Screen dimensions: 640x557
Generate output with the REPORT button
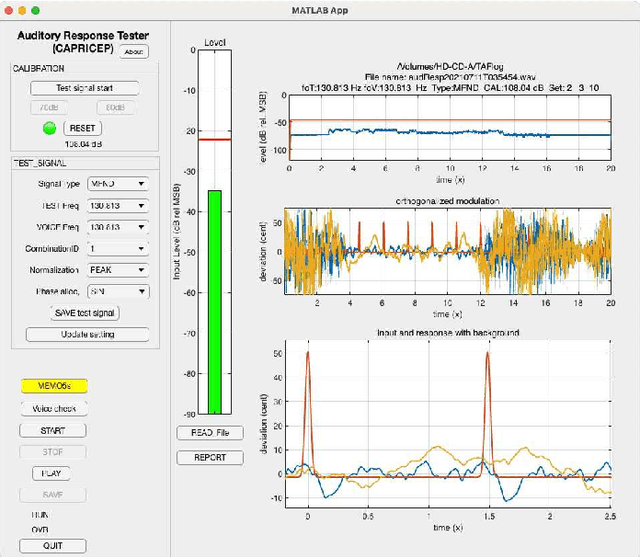(x=210, y=457)
